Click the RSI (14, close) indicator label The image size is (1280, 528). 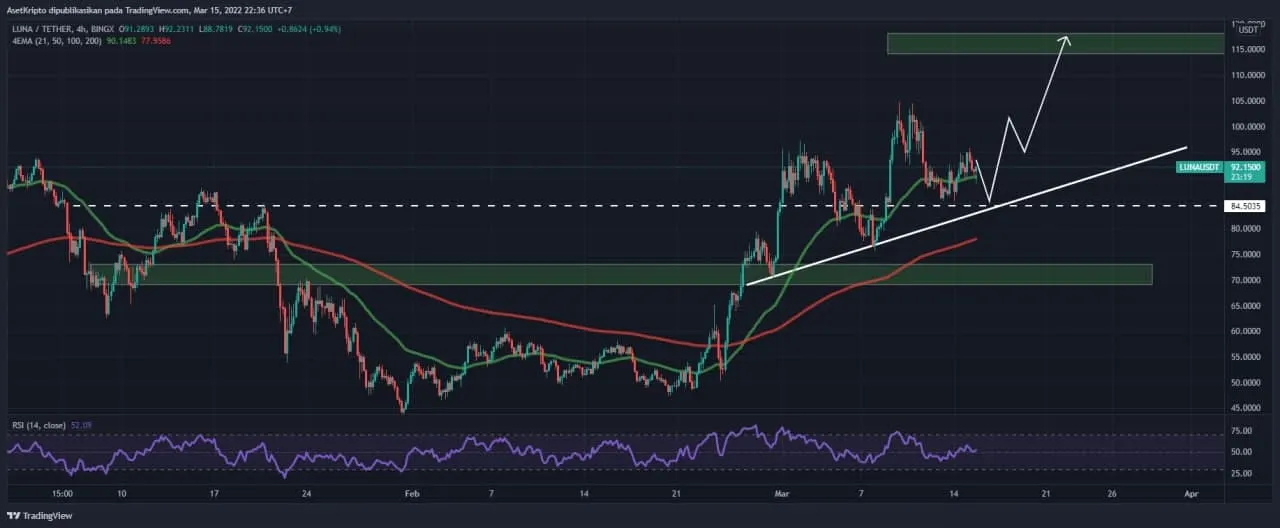click(x=40, y=425)
